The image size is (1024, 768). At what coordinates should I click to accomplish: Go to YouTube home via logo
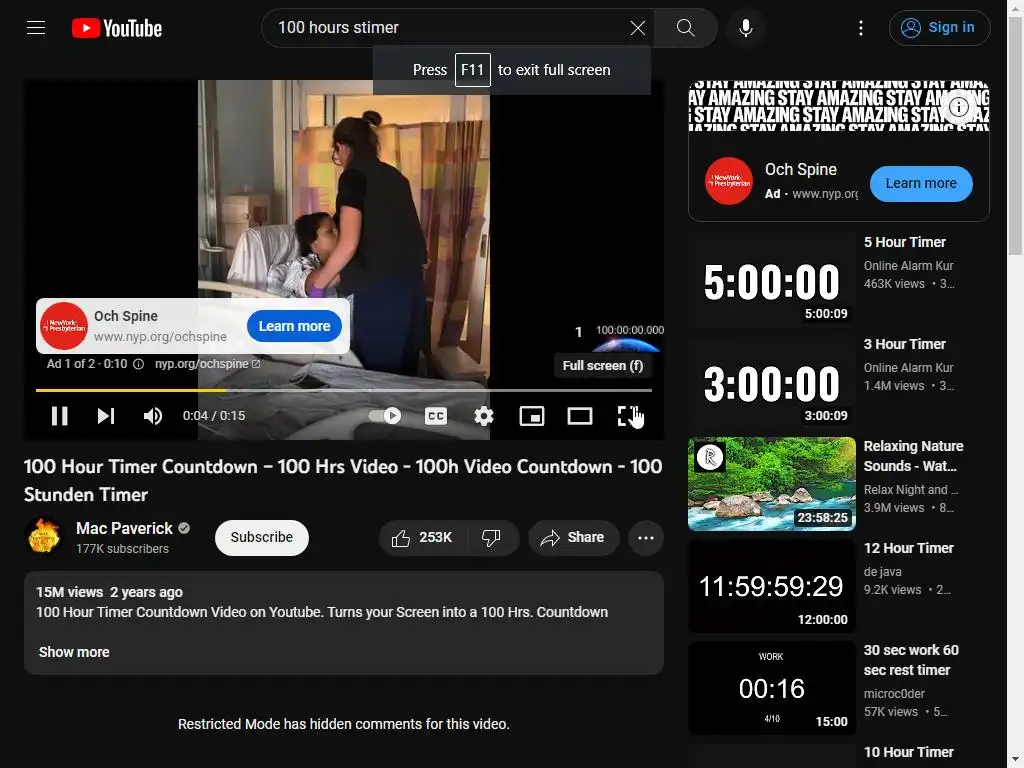(x=117, y=28)
